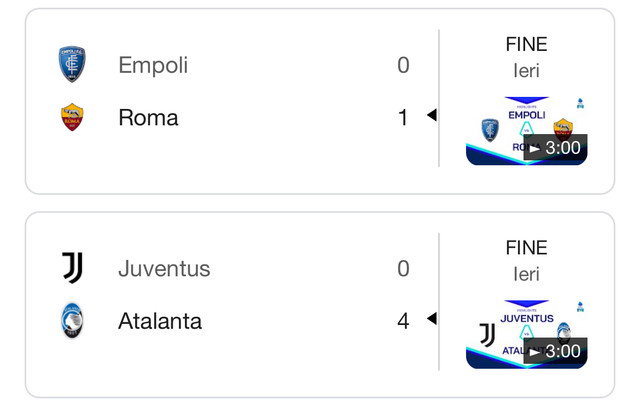Click Empoli's score of 0
This screenshot has width=640, height=400.
coord(403,65)
